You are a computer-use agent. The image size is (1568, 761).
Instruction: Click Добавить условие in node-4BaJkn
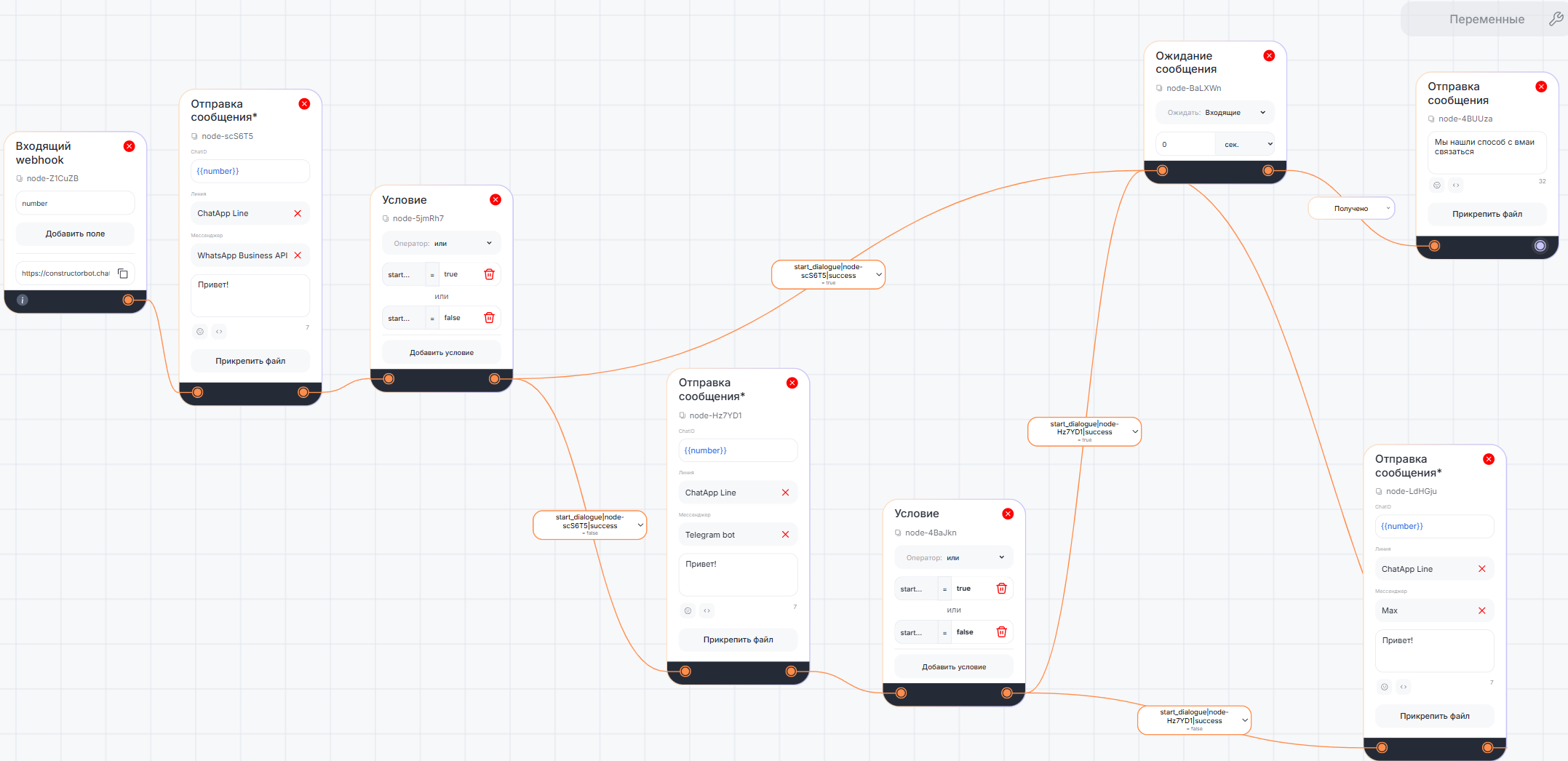[x=953, y=667]
